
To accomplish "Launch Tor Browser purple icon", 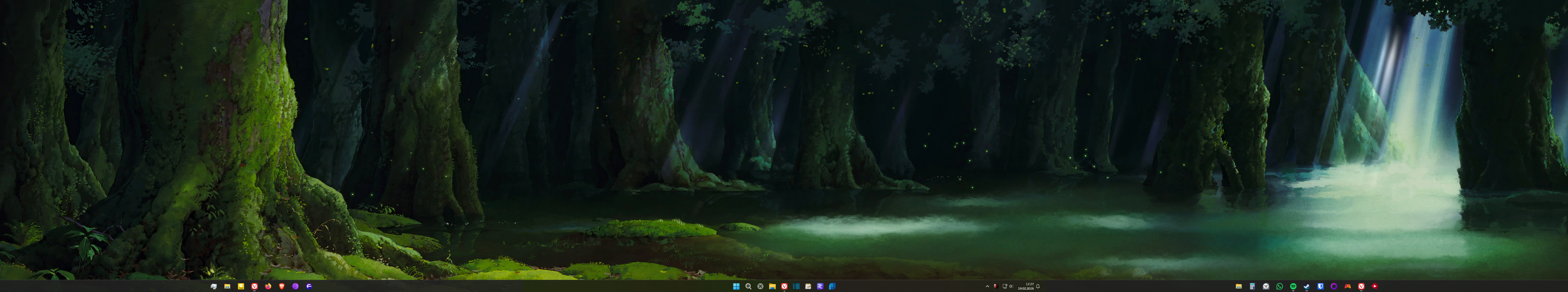I will point(295,286).
